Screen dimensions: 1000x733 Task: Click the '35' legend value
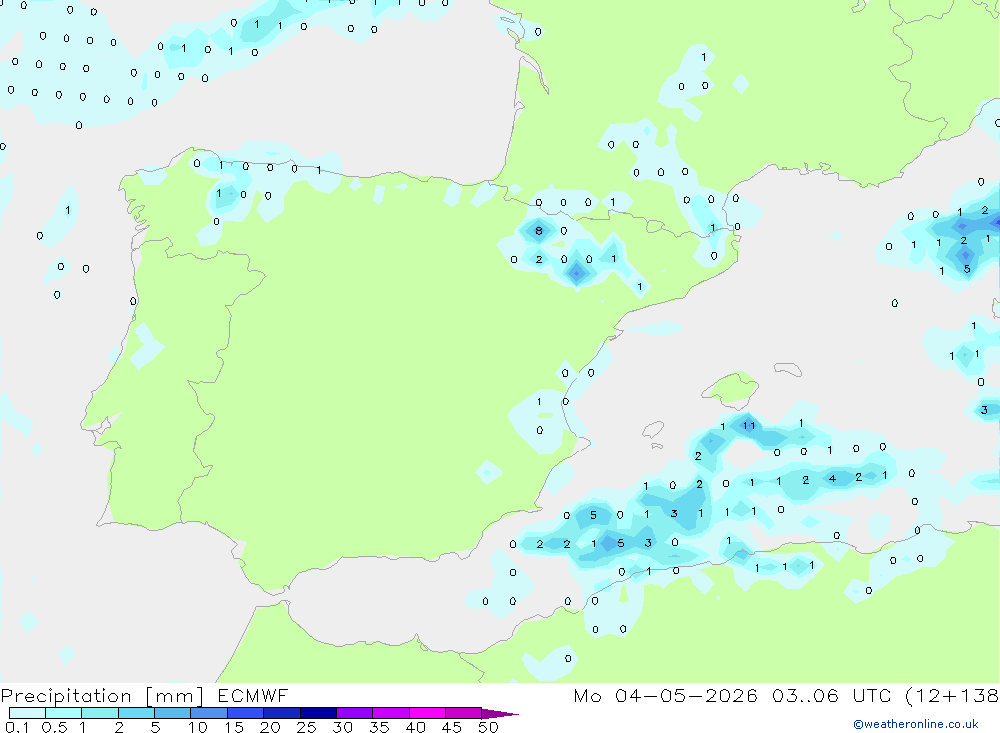(379, 727)
